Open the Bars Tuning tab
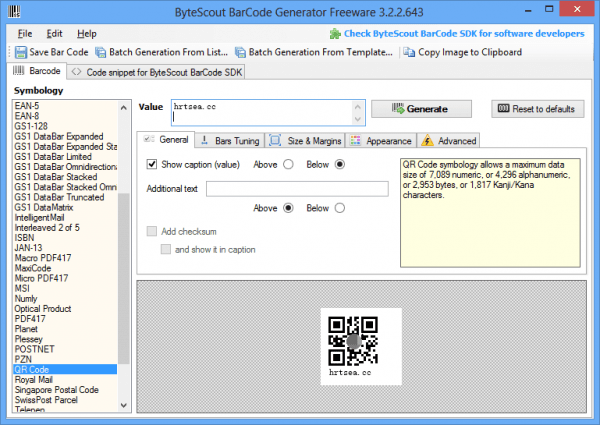600x425 pixels. pos(230,141)
